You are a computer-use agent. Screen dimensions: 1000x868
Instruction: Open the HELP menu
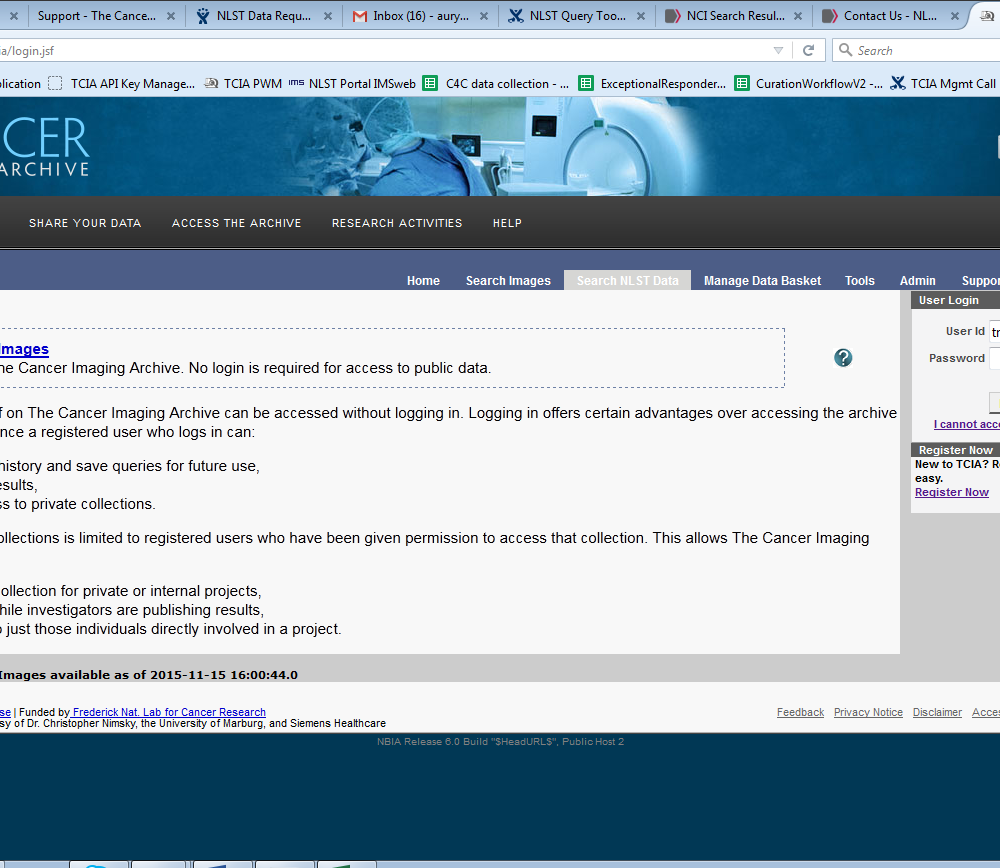(x=507, y=223)
